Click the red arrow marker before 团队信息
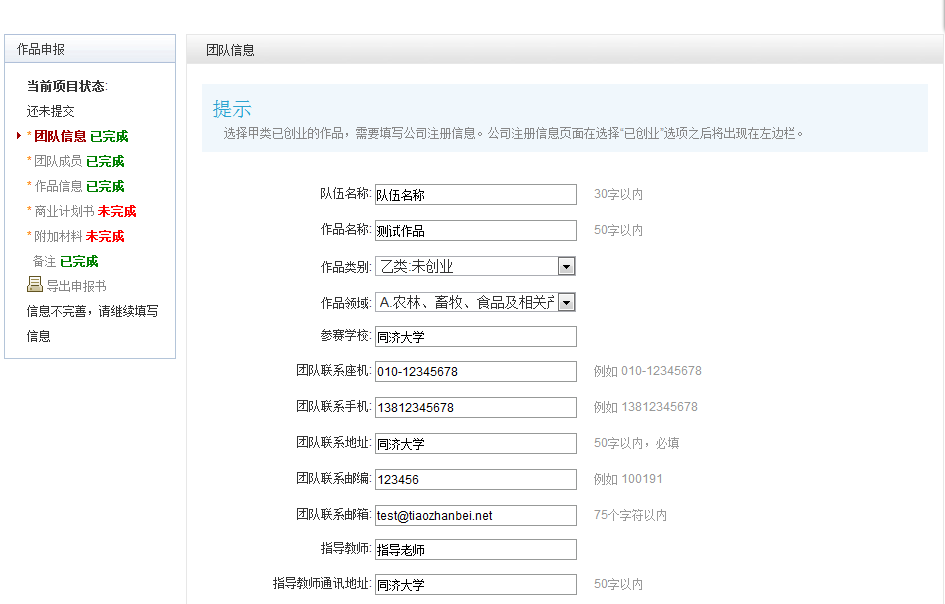The height and width of the screenshot is (604, 945). (19, 136)
